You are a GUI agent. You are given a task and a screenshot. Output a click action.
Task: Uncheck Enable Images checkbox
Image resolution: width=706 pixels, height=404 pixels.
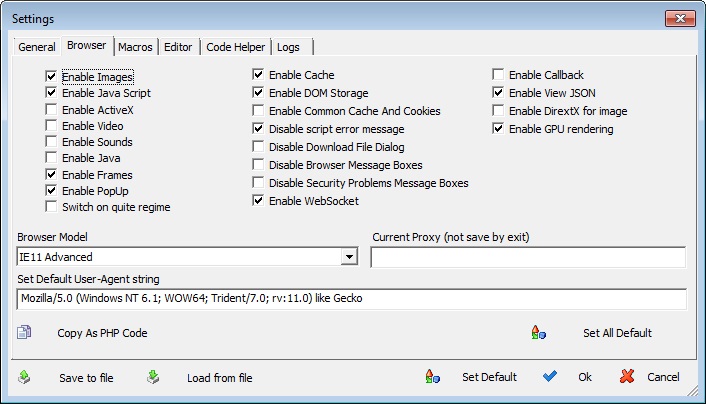pos(51,76)
